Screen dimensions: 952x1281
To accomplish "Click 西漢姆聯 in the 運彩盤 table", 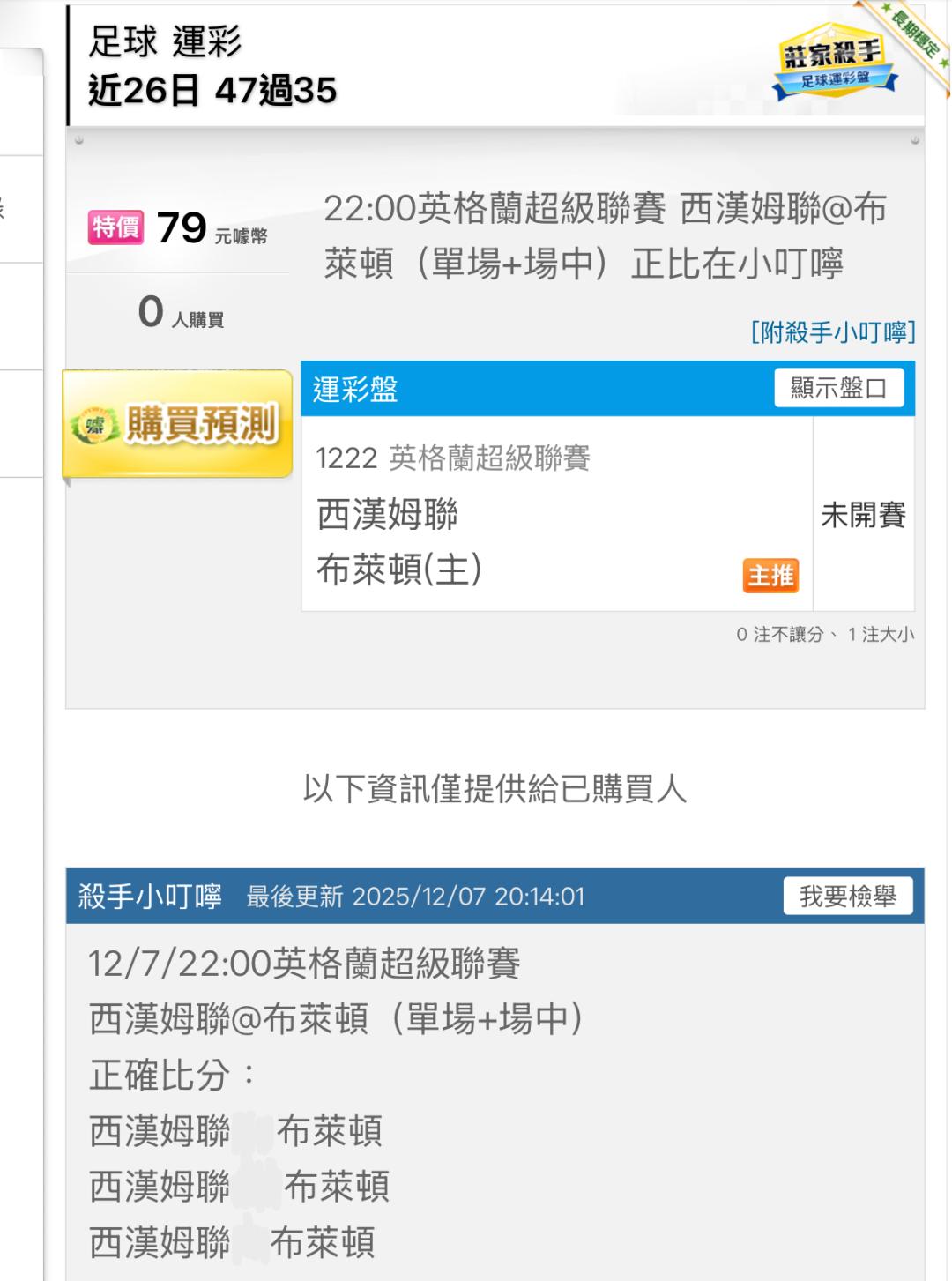I will (388, 515).
